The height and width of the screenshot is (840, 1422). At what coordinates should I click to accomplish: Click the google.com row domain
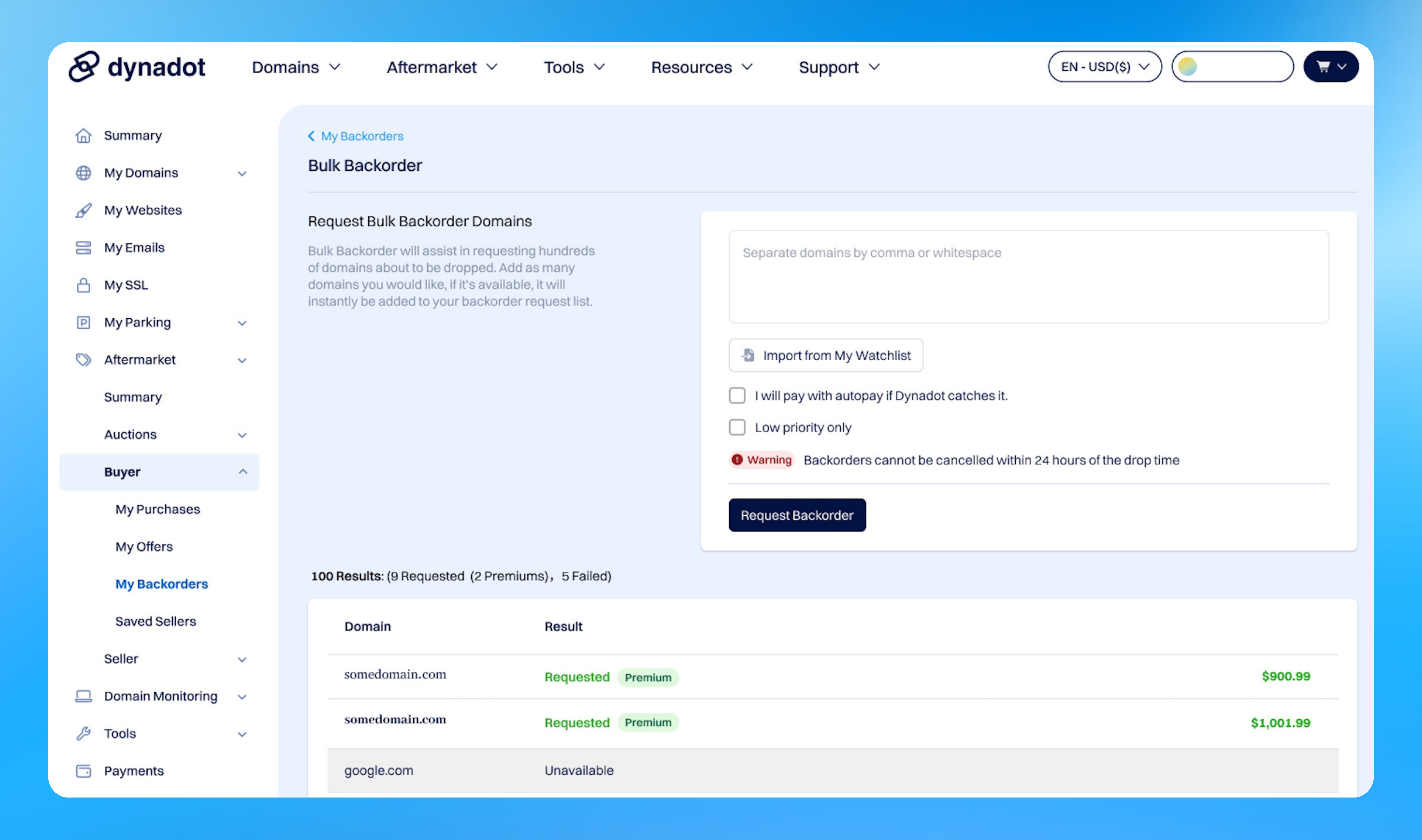[379, 770]
